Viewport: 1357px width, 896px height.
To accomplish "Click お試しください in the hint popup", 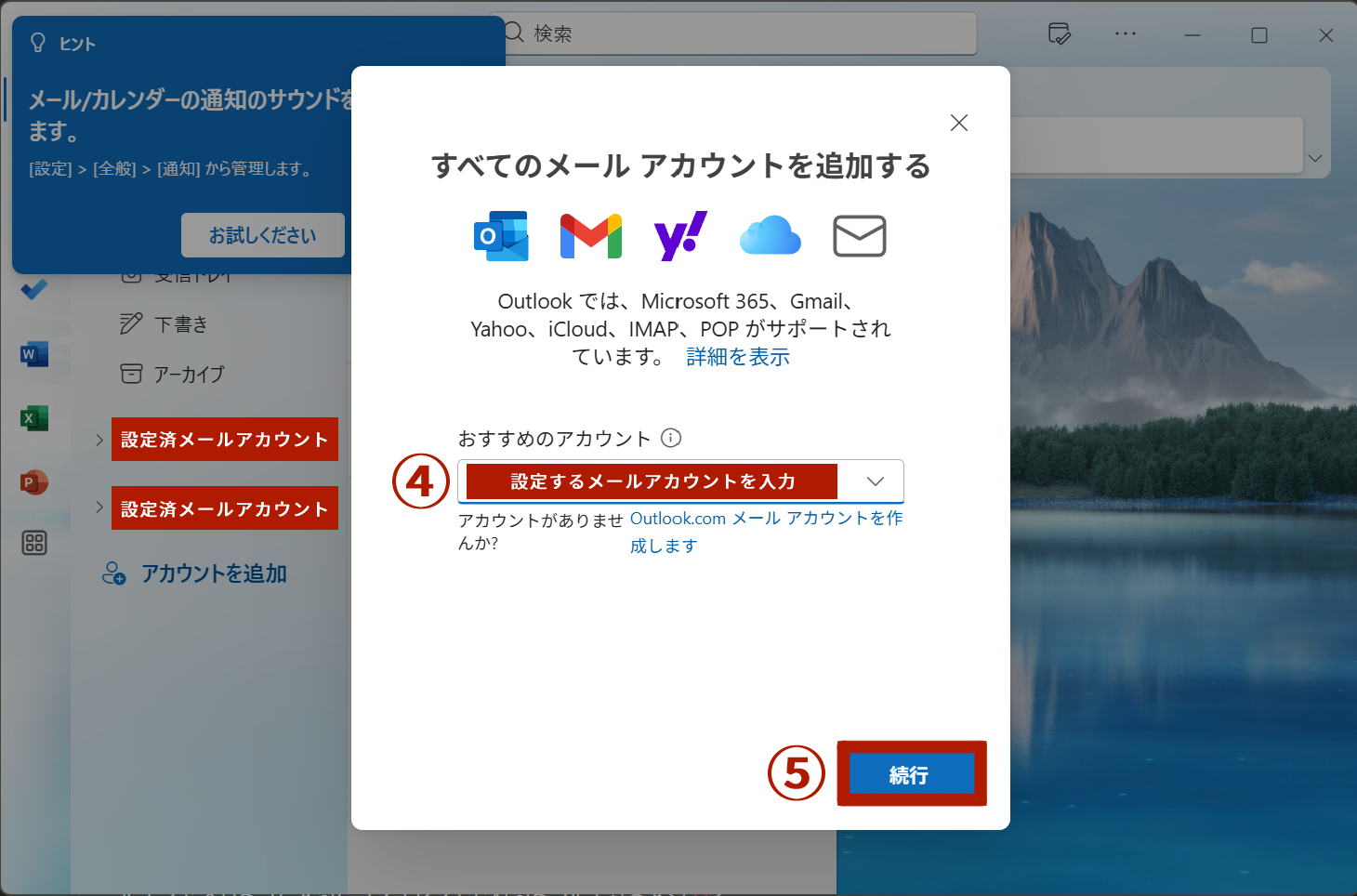I will 262,235.
